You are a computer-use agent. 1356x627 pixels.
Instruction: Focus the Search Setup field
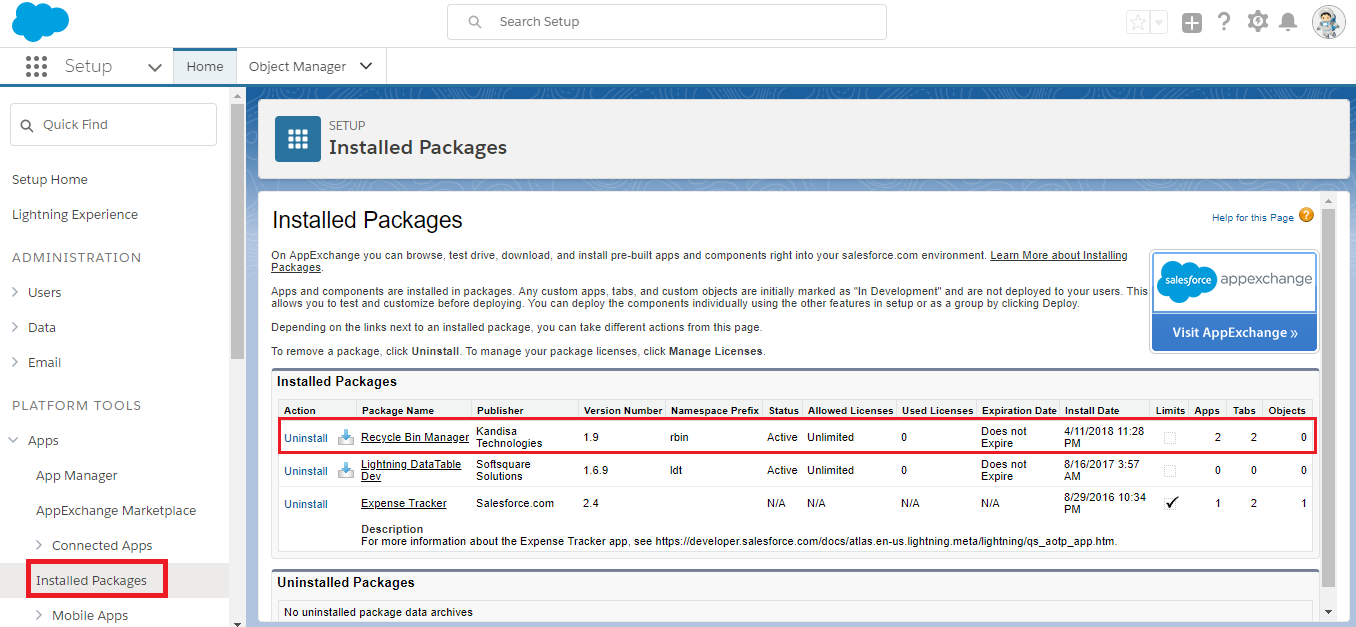tap(666, 22)
